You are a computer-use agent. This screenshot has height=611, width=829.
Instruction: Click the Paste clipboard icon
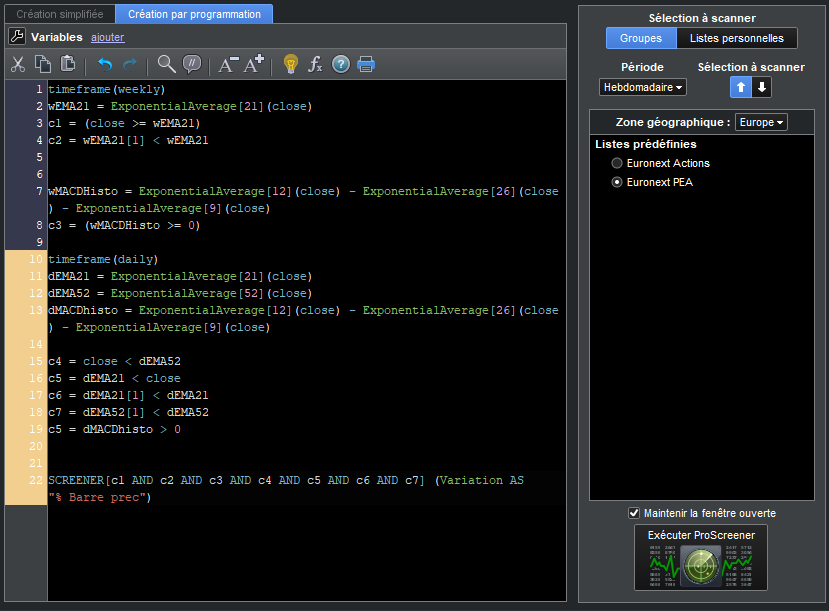point(68,65)
